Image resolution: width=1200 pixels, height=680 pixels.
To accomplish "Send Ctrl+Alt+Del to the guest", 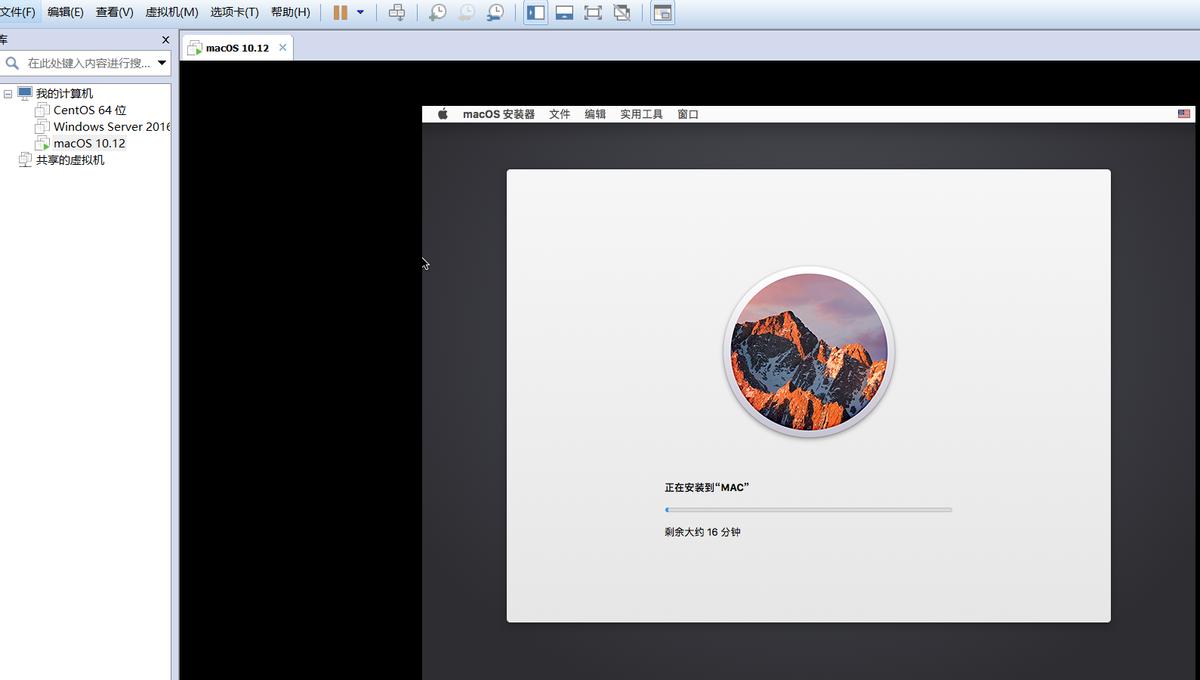I will 396,11.
